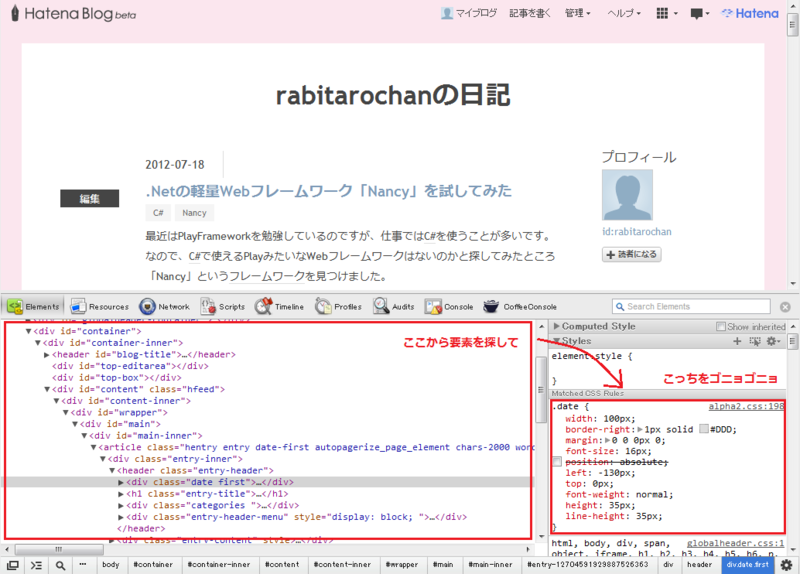Open the Elements panel tab

pos(33,307)
